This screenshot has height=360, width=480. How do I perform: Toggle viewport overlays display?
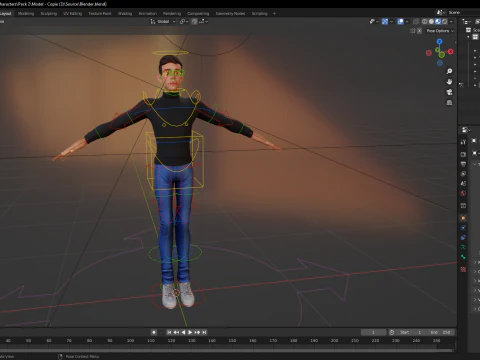401,22
